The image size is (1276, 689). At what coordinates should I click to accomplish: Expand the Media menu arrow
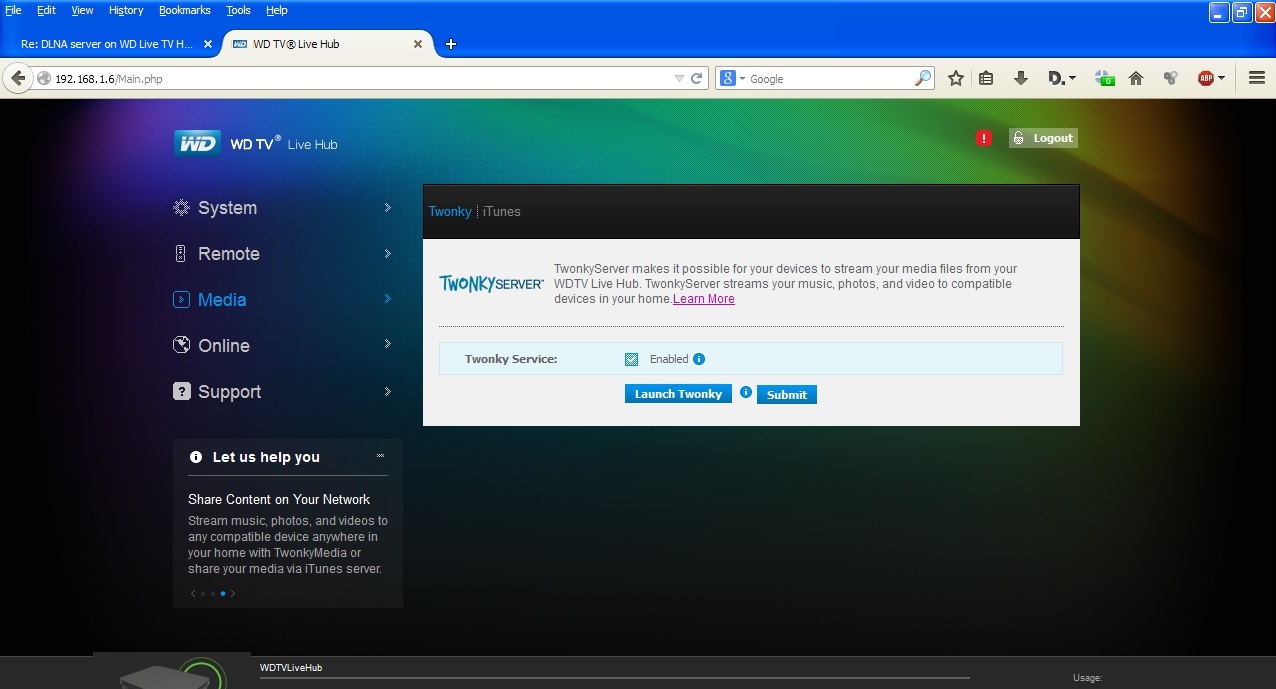388,299
